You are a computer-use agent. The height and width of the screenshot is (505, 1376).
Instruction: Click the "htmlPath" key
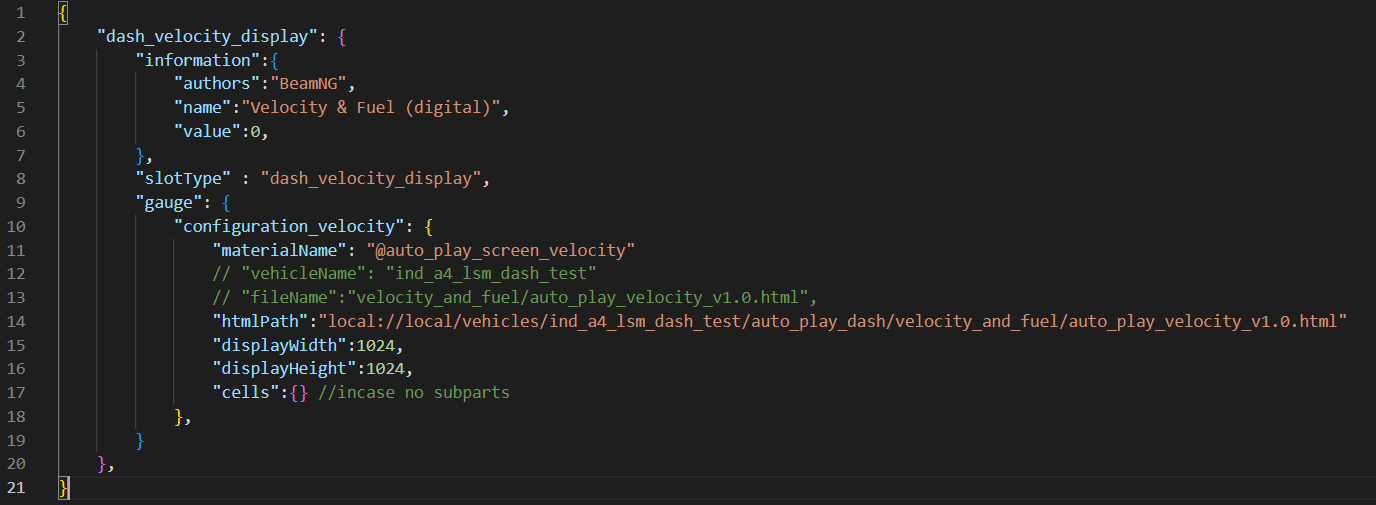[x=260, y=321]
